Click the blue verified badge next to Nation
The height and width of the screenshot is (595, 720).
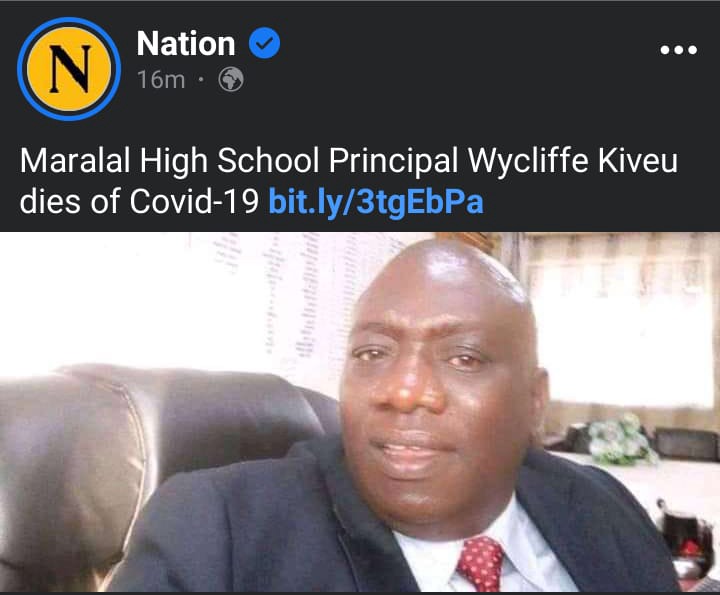[264, 43]
